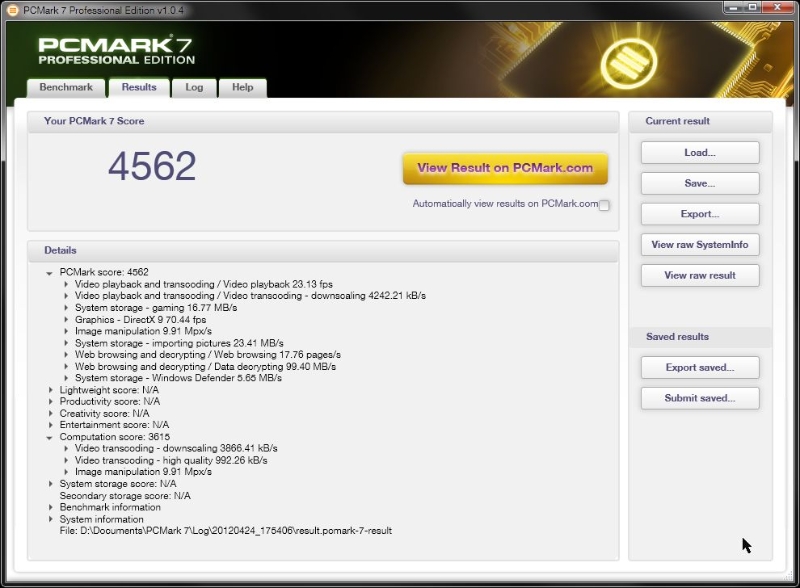800x588 pixels.
Task: Click the Export saved... button
Action: (700, 368)
